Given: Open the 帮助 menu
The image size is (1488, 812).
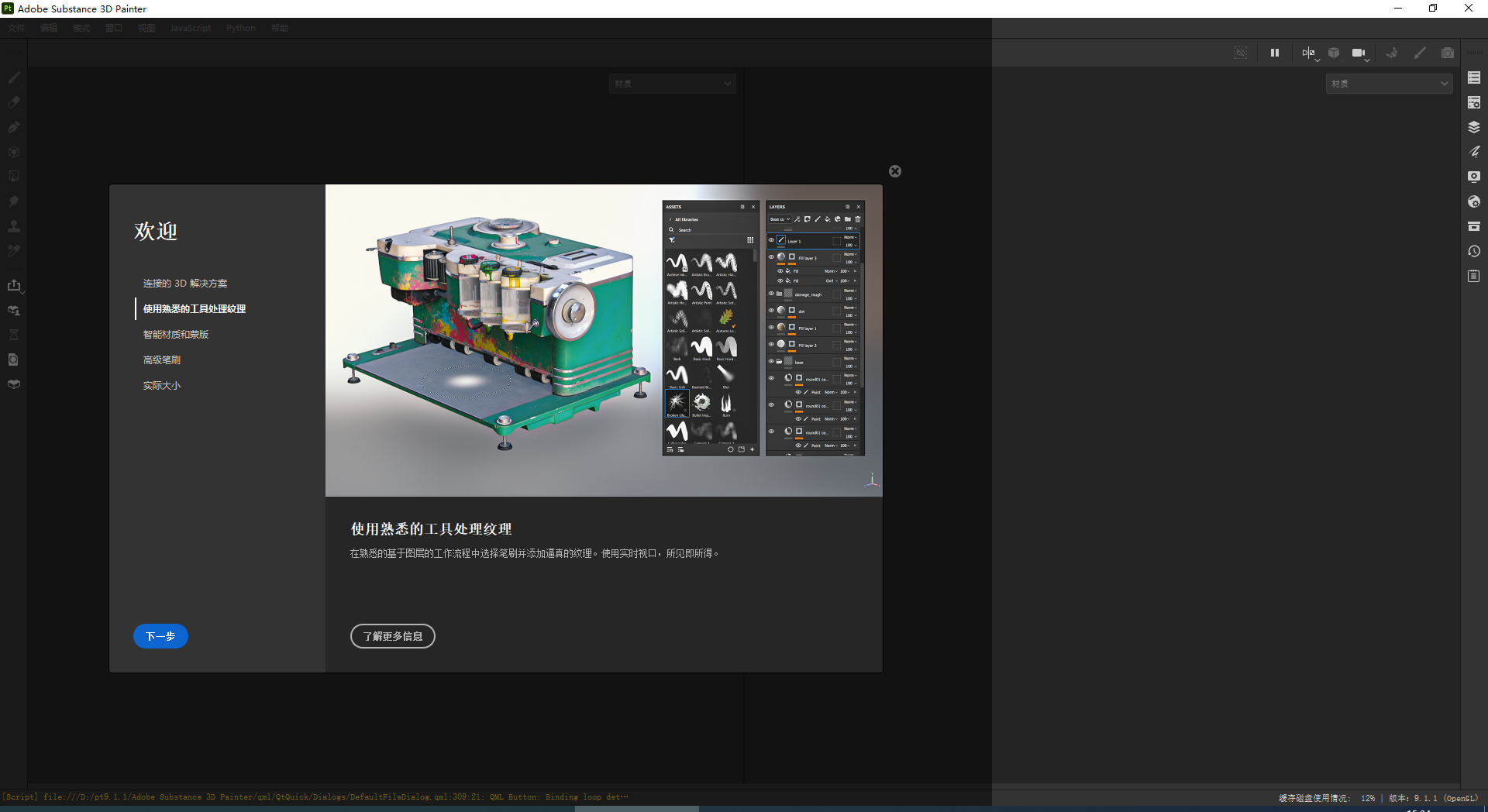Looking at the screenshot, I should pyautogui.click(x=280, y=28).
